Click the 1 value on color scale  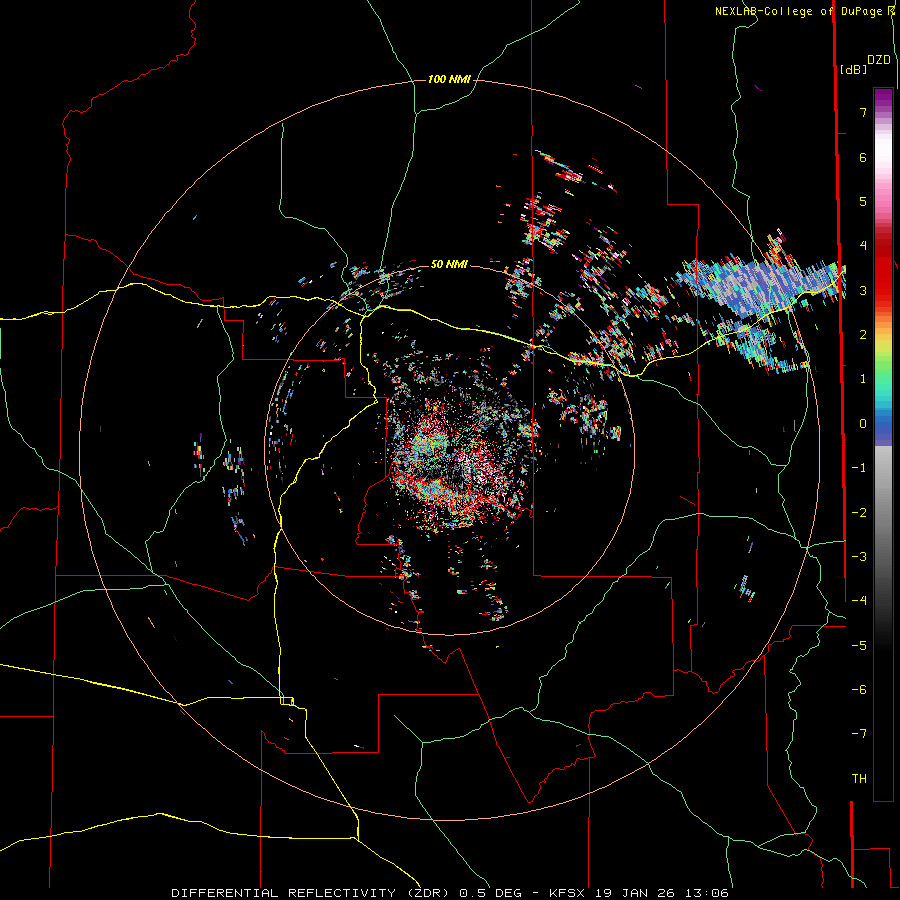(863, 379)
